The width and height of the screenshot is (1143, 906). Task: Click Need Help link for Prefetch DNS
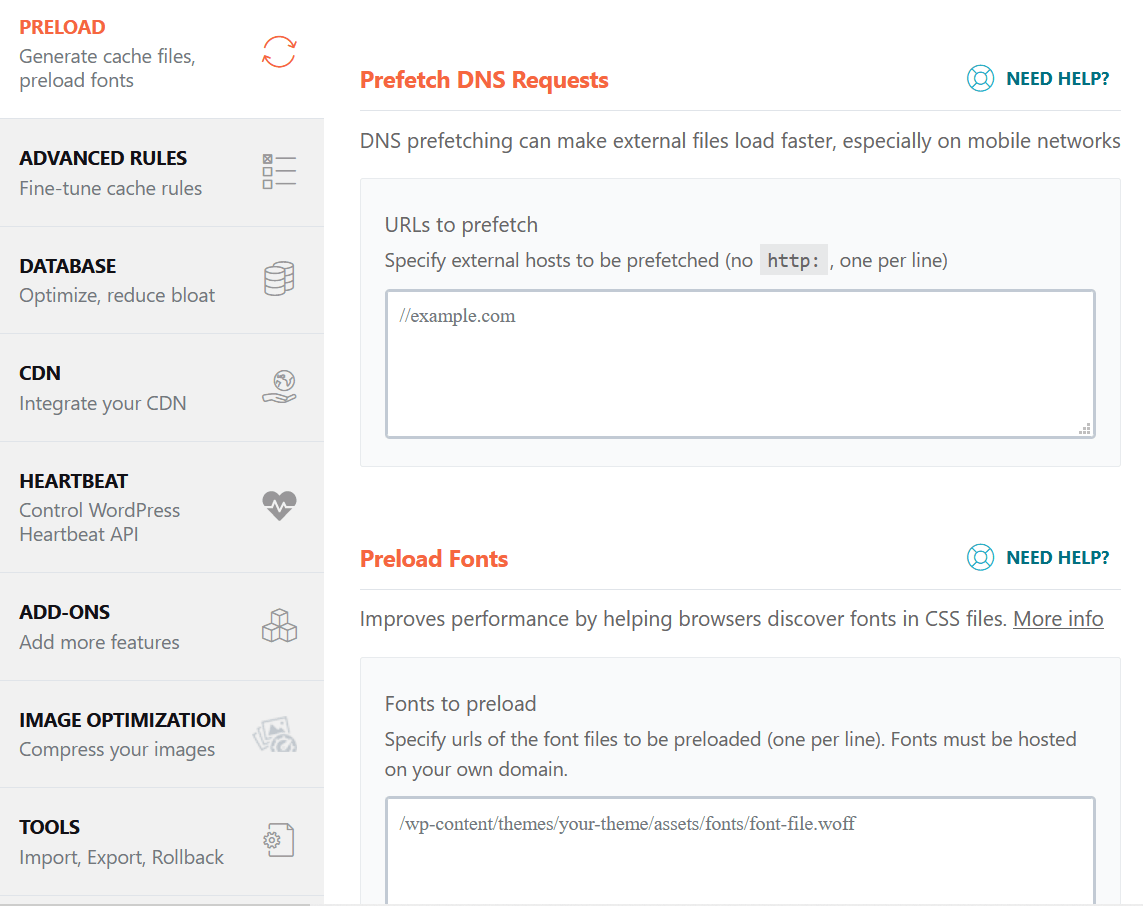point(1057,79)
